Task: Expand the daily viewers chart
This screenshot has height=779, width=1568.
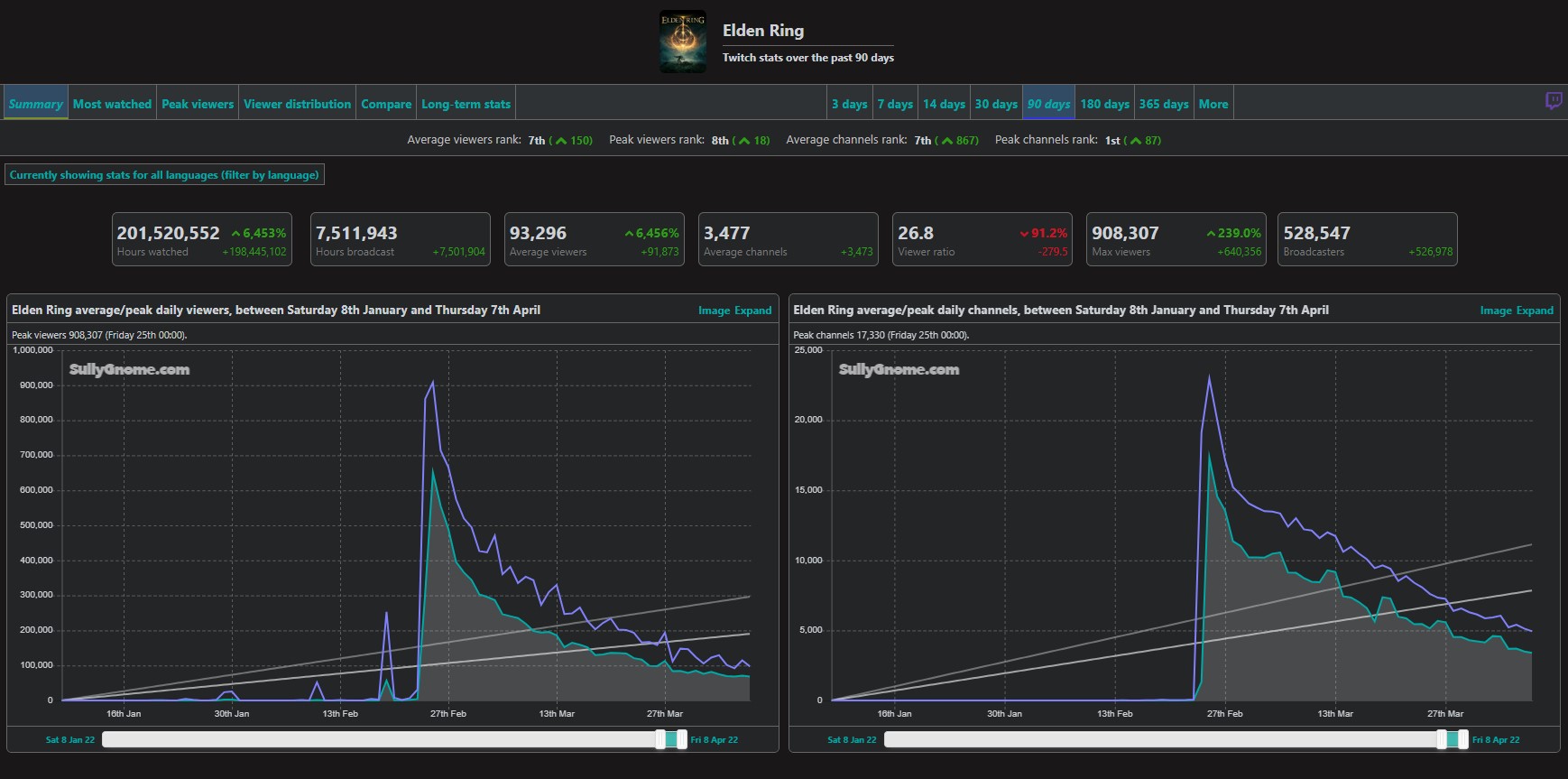Action: tap(753, 311)
